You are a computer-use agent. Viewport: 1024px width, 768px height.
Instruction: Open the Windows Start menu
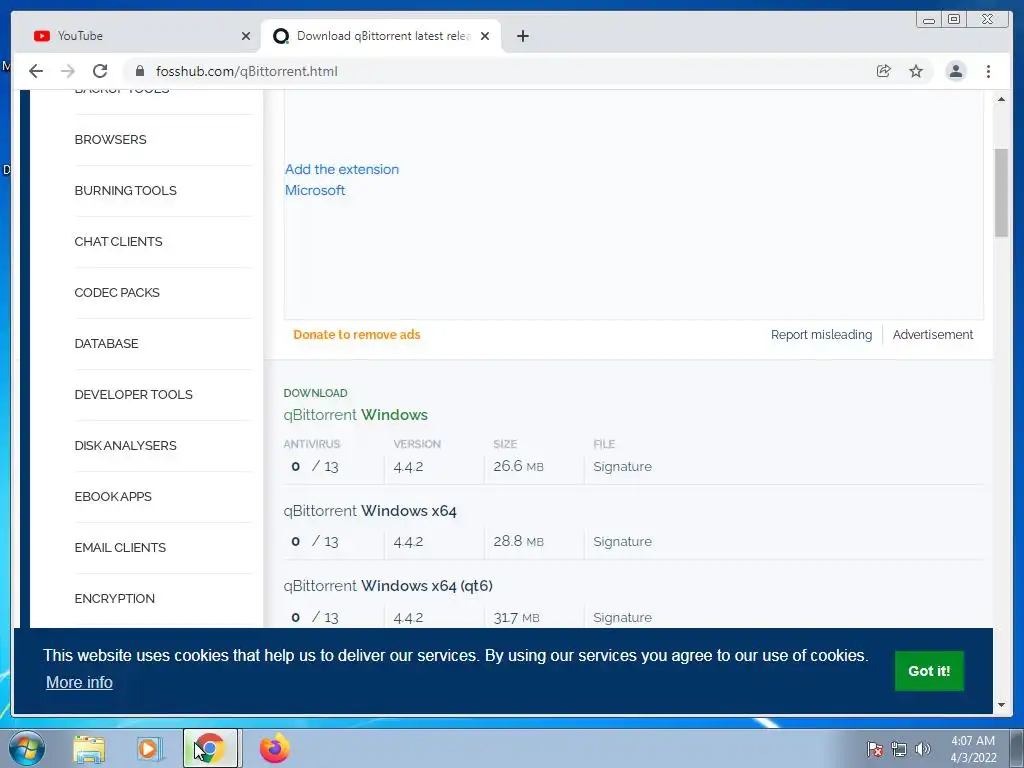tap(27, 748)
